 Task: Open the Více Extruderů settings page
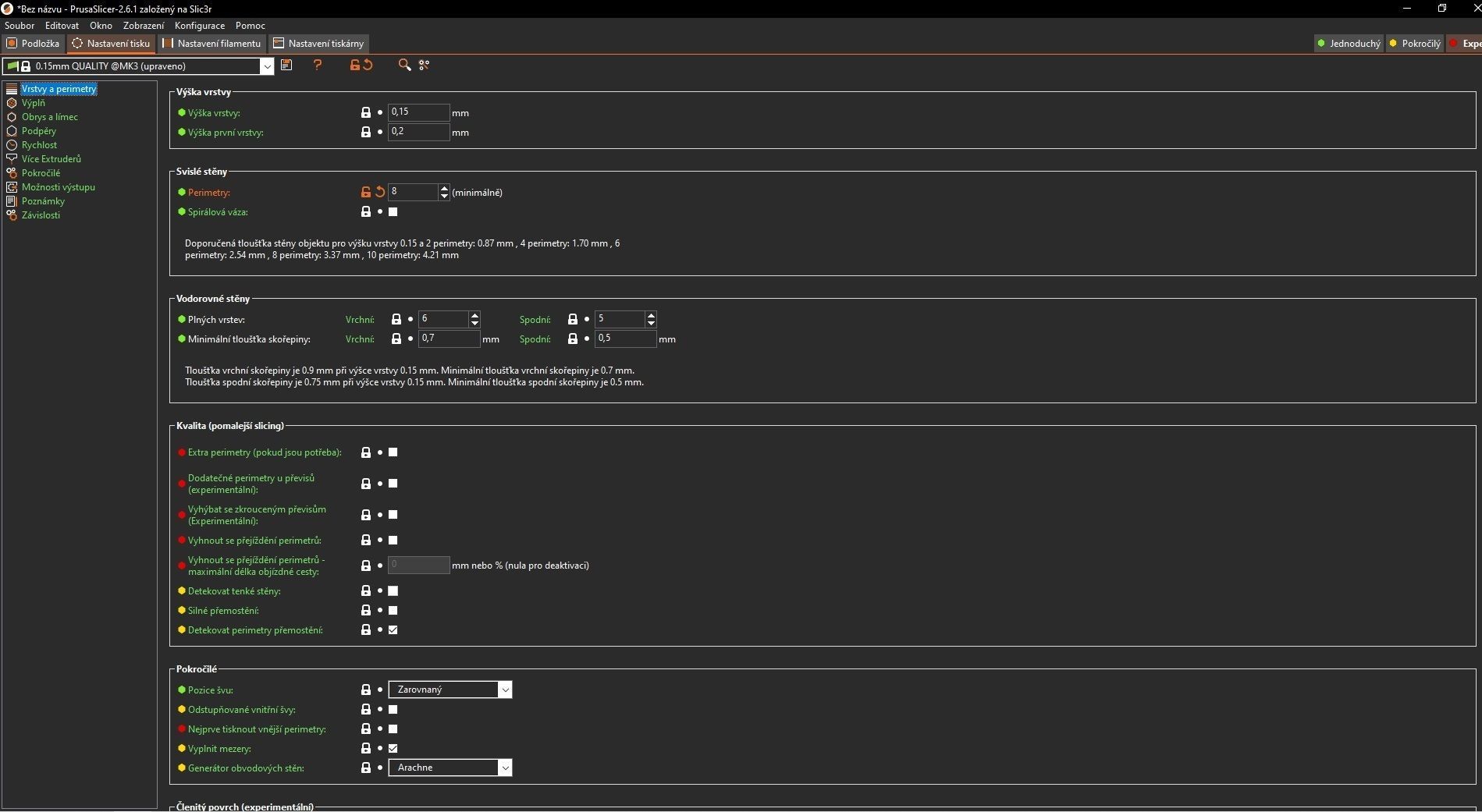[52, 159]
